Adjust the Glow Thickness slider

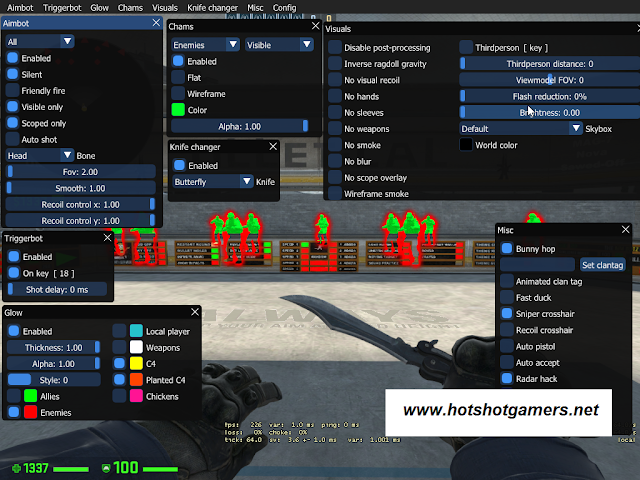click(54, 347)
